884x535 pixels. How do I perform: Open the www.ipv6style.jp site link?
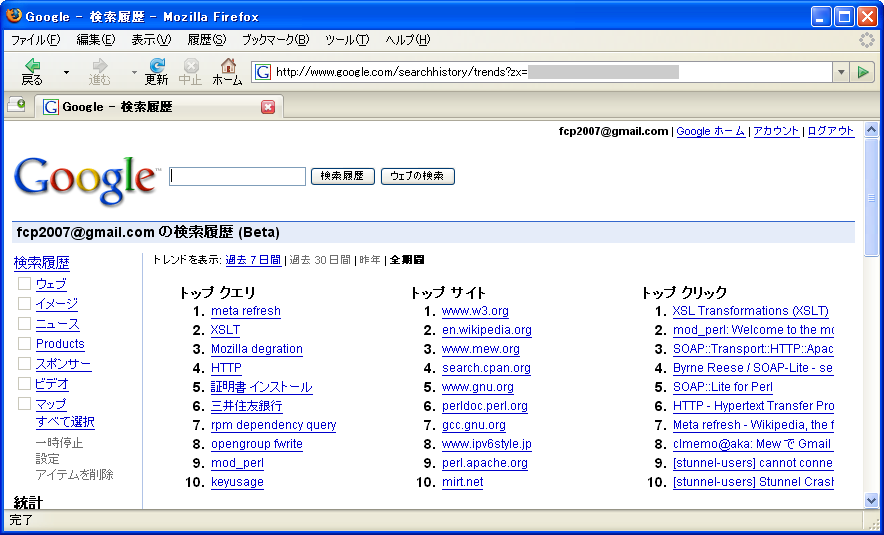pyautogui.click(x=487, y=444)
